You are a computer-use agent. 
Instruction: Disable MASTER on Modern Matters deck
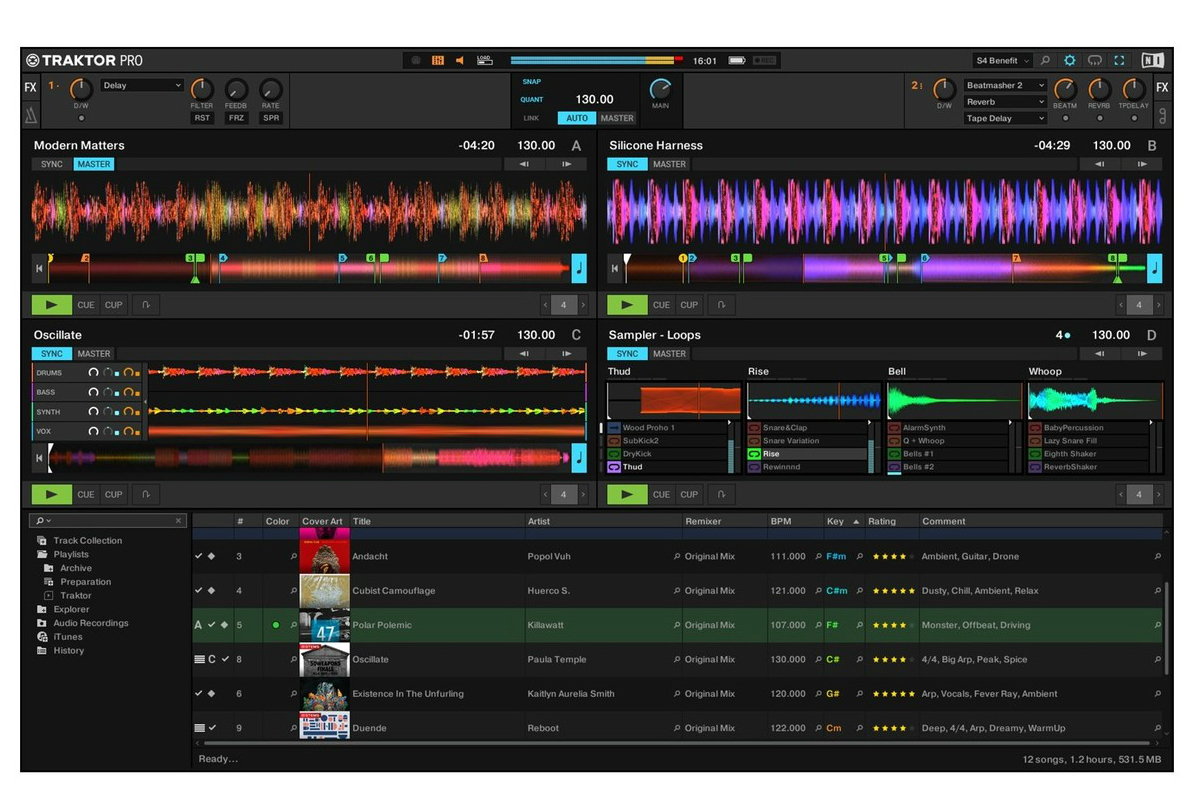(x=94, y=164)
